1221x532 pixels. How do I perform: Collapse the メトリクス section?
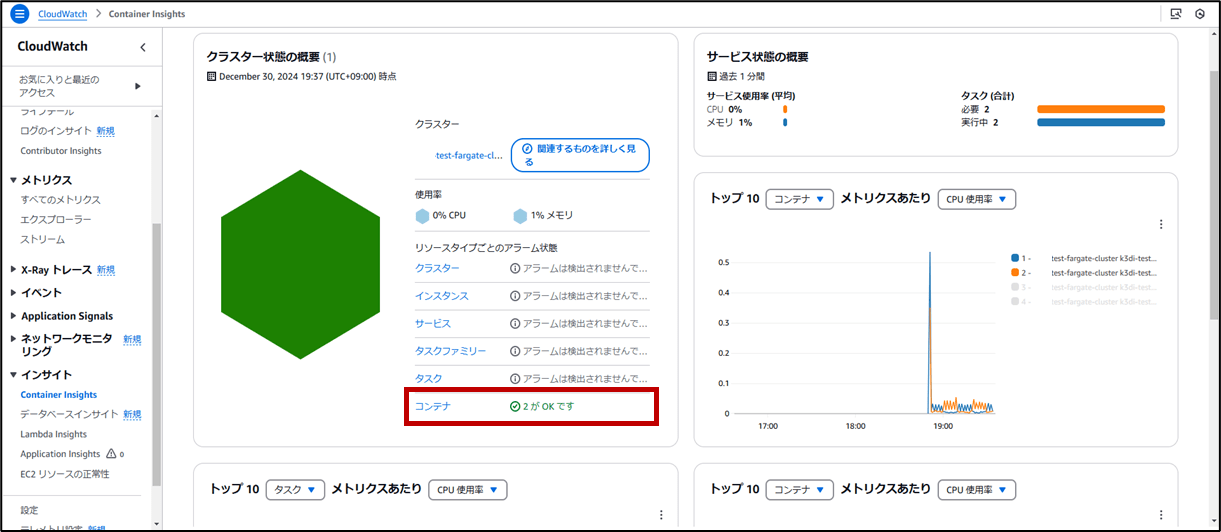click(x=14, y=180)
